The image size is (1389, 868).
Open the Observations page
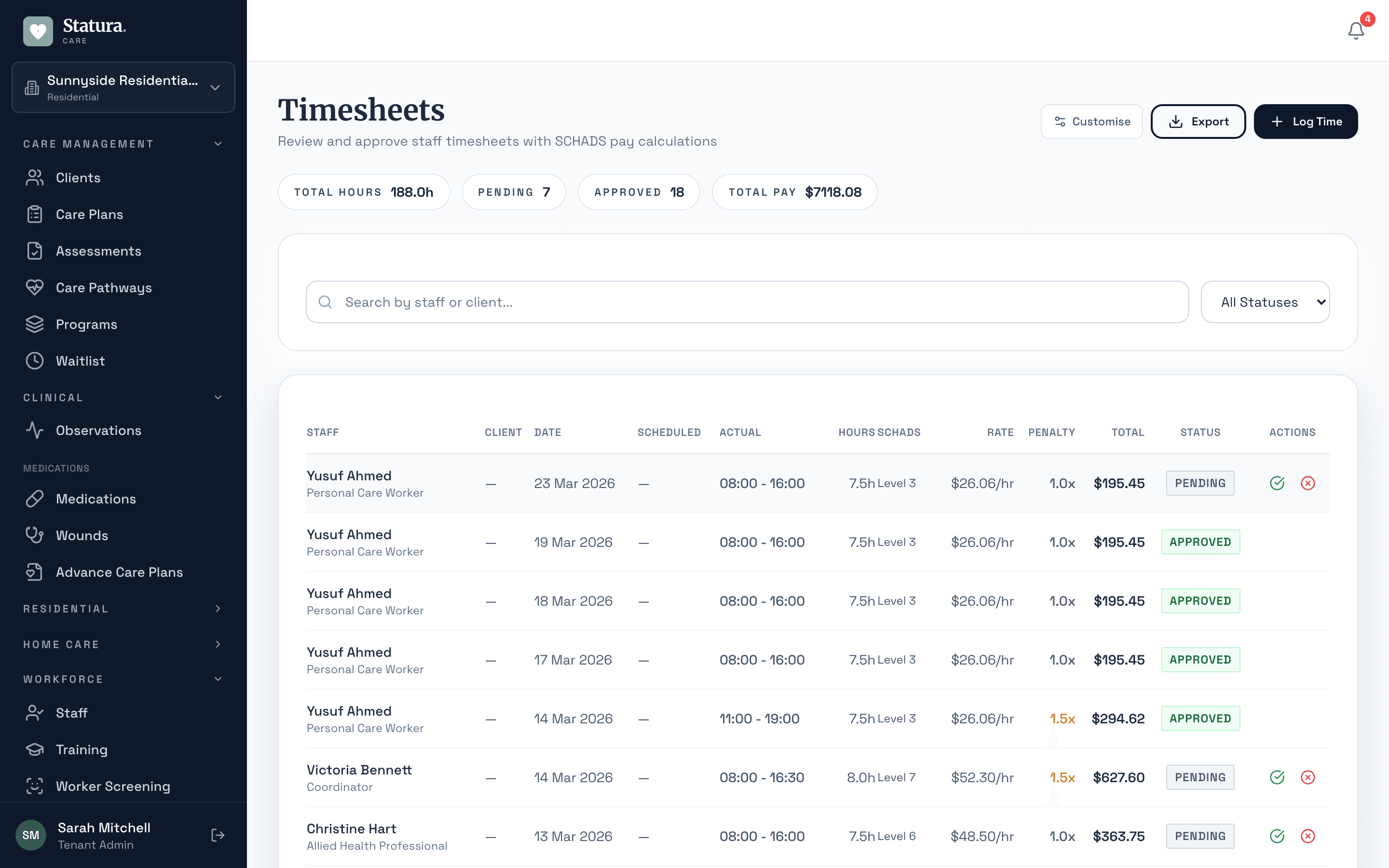click(98, 431)
